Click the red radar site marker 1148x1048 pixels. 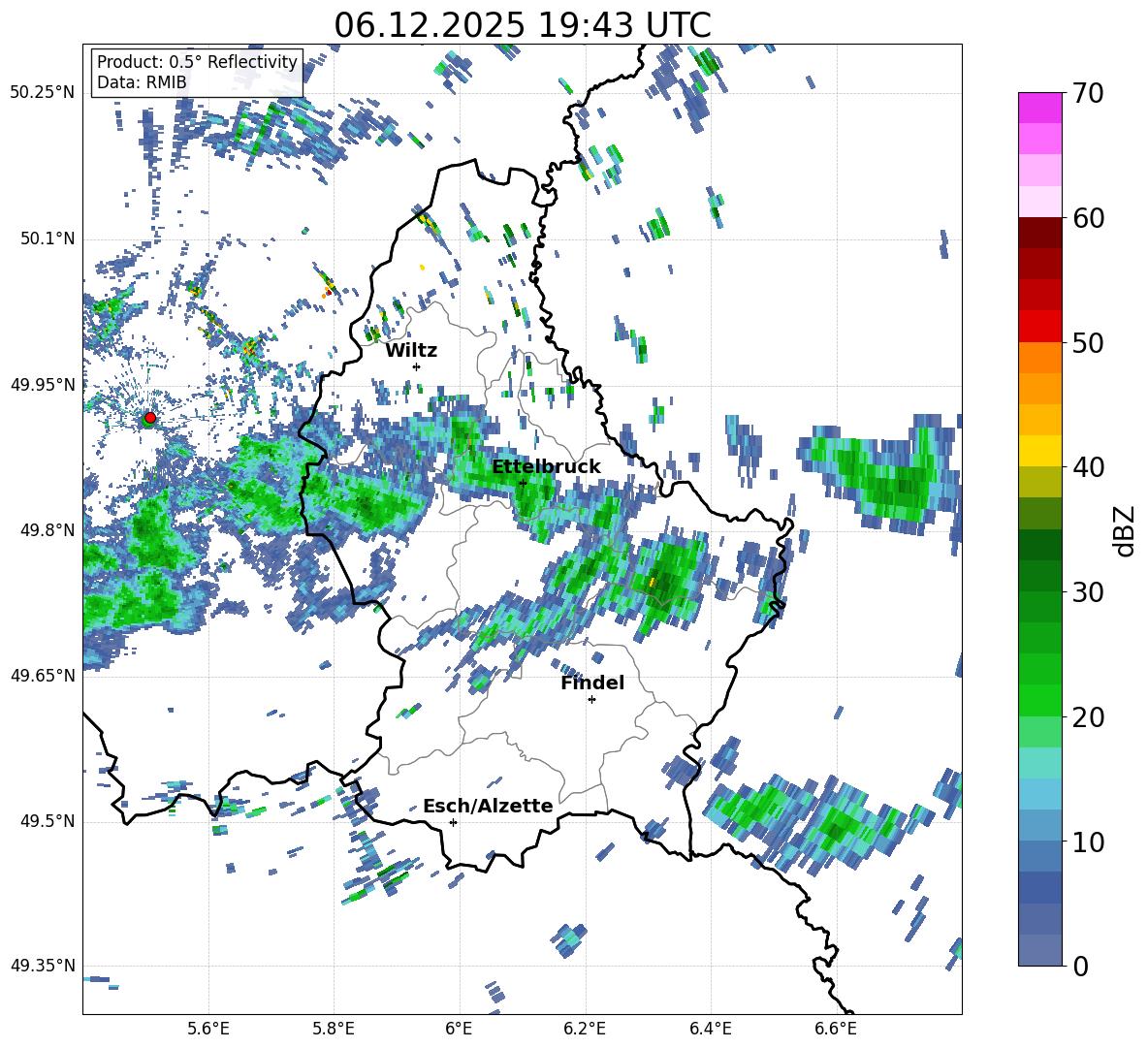pos(150,418)
